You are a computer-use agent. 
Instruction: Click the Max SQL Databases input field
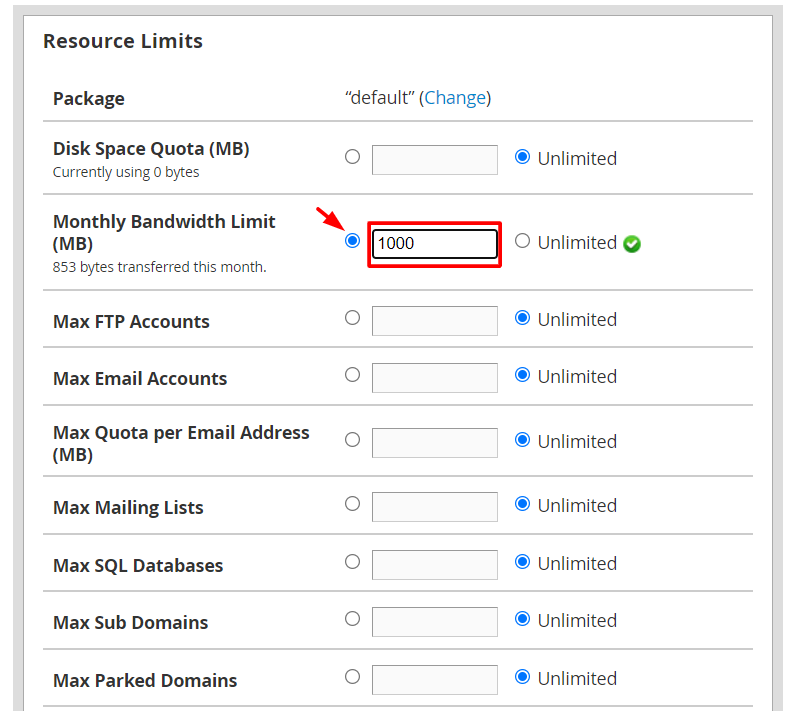pyautogui.click(x=434, y=564)
